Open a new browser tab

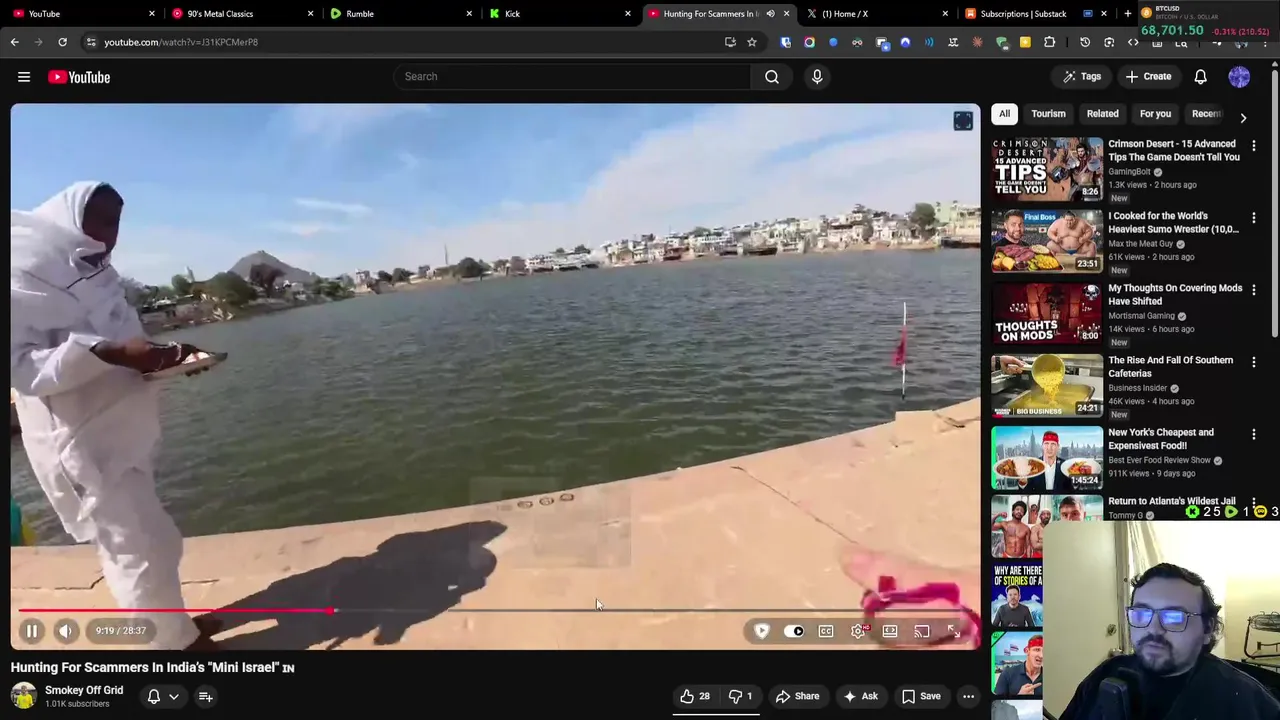[1127, 14]
